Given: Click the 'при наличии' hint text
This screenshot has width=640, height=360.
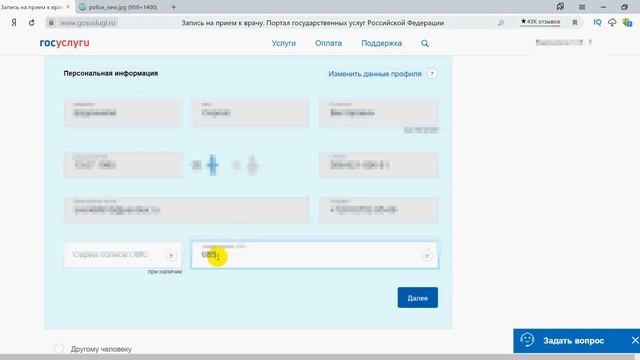Looking at the screenshot, I should point(165,271).
